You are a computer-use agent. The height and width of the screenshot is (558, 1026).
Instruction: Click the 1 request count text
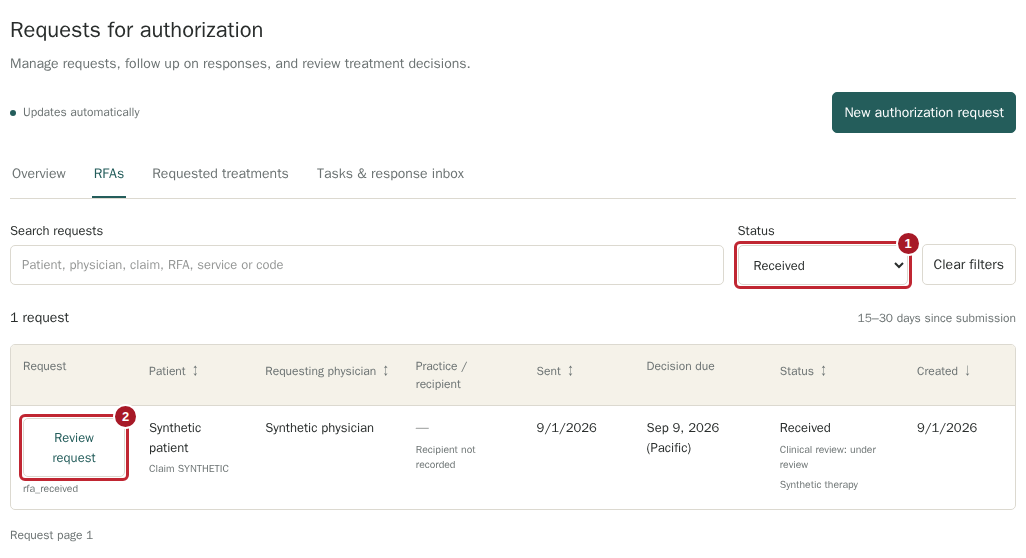click(x=39, y=317)
